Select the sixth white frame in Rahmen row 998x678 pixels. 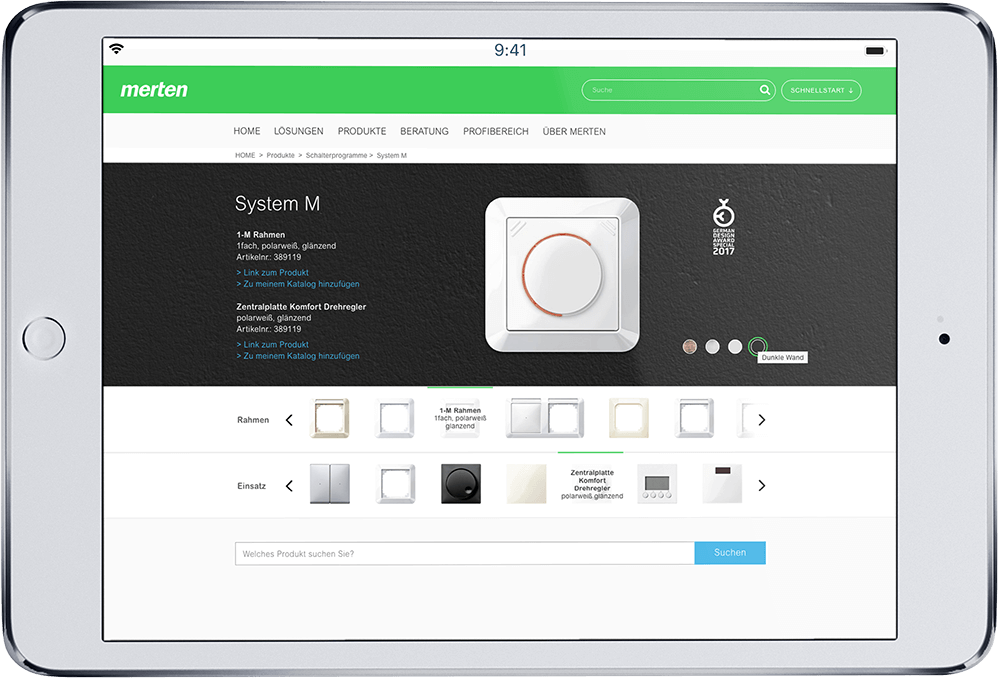coord(694,418)
